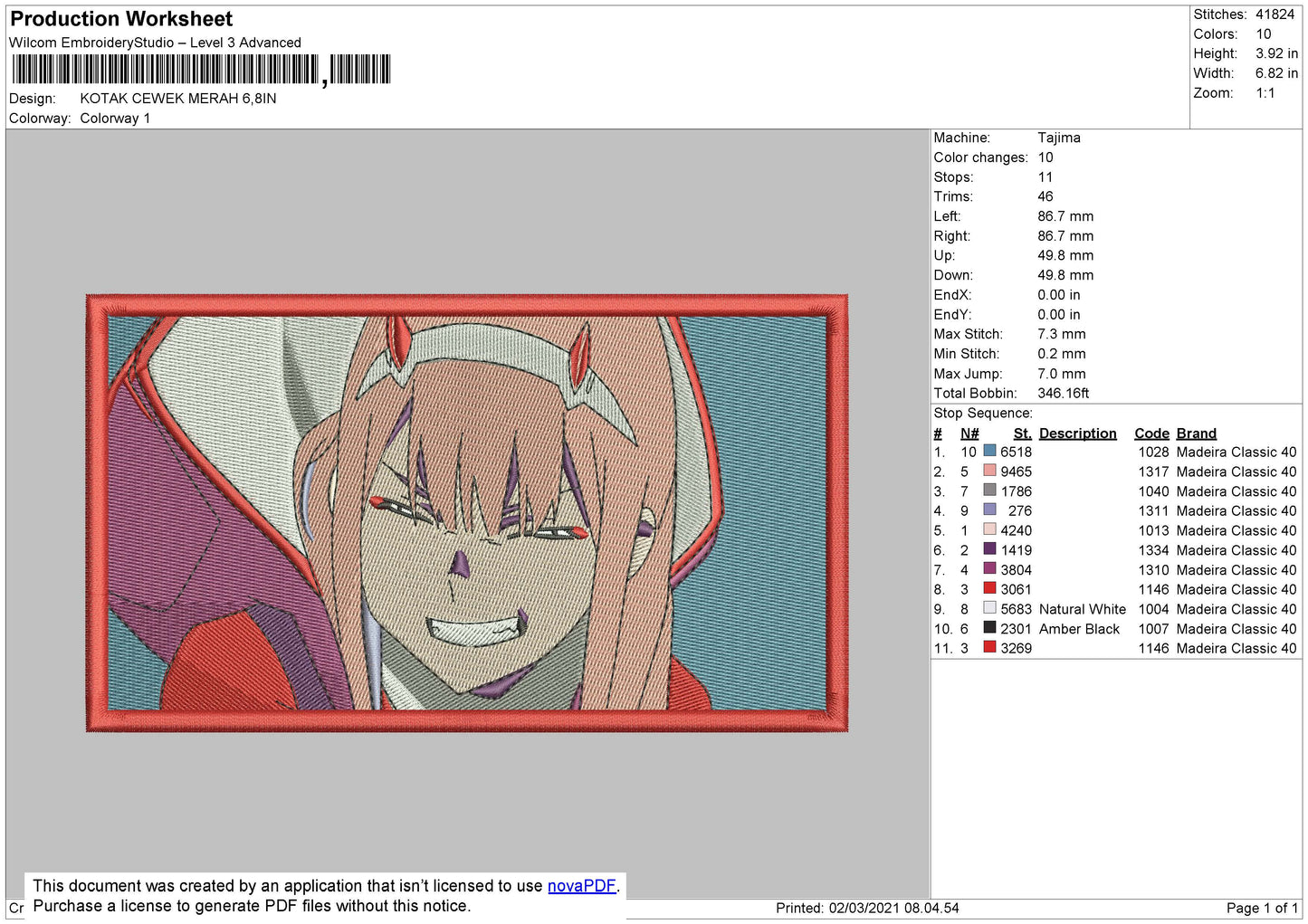Click the dark purple swatch for stop 6
The image size is (1308, 924).
click(990, 549)
